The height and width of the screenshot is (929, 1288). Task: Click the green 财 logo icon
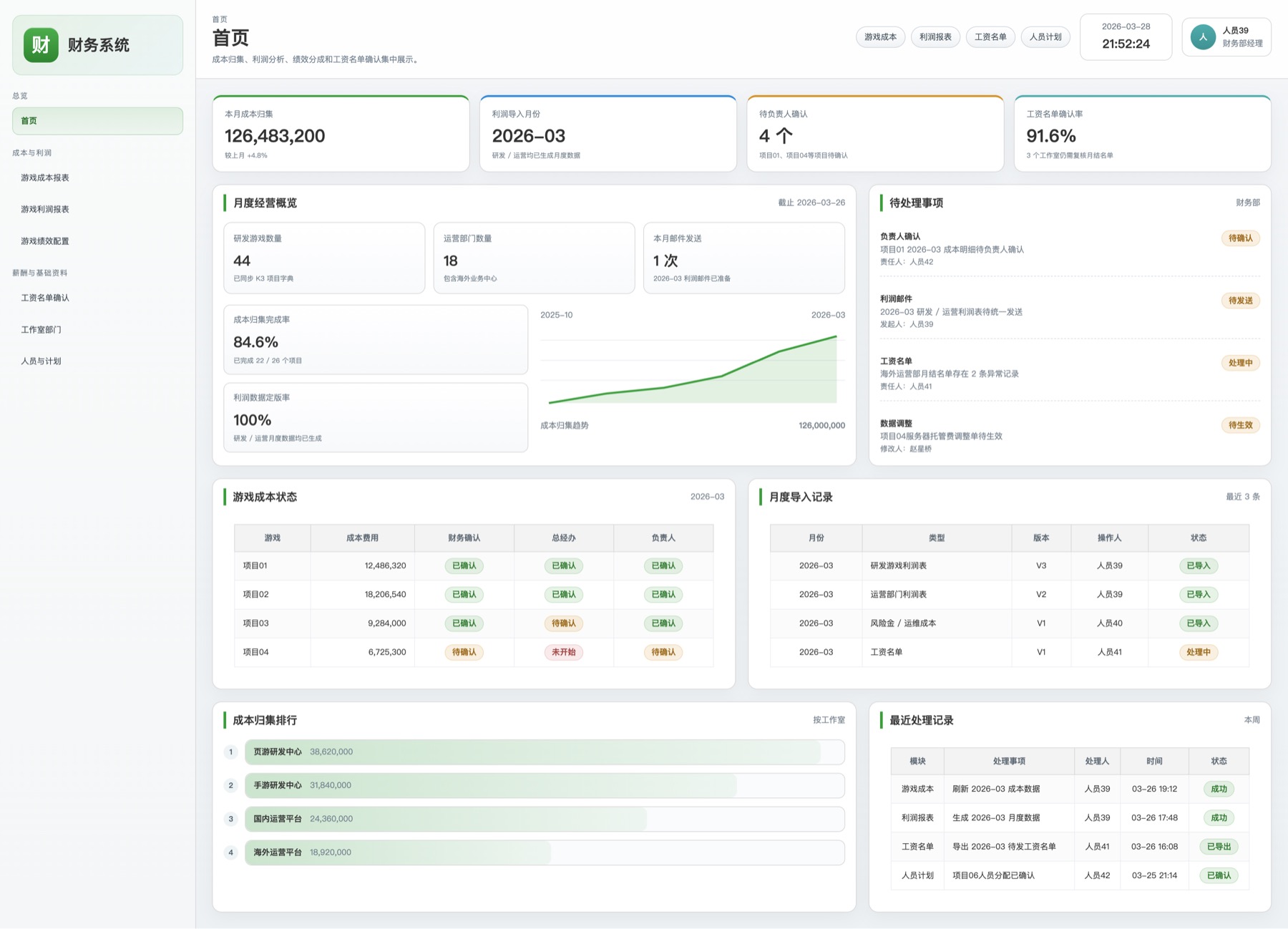[x=41, y=45]
